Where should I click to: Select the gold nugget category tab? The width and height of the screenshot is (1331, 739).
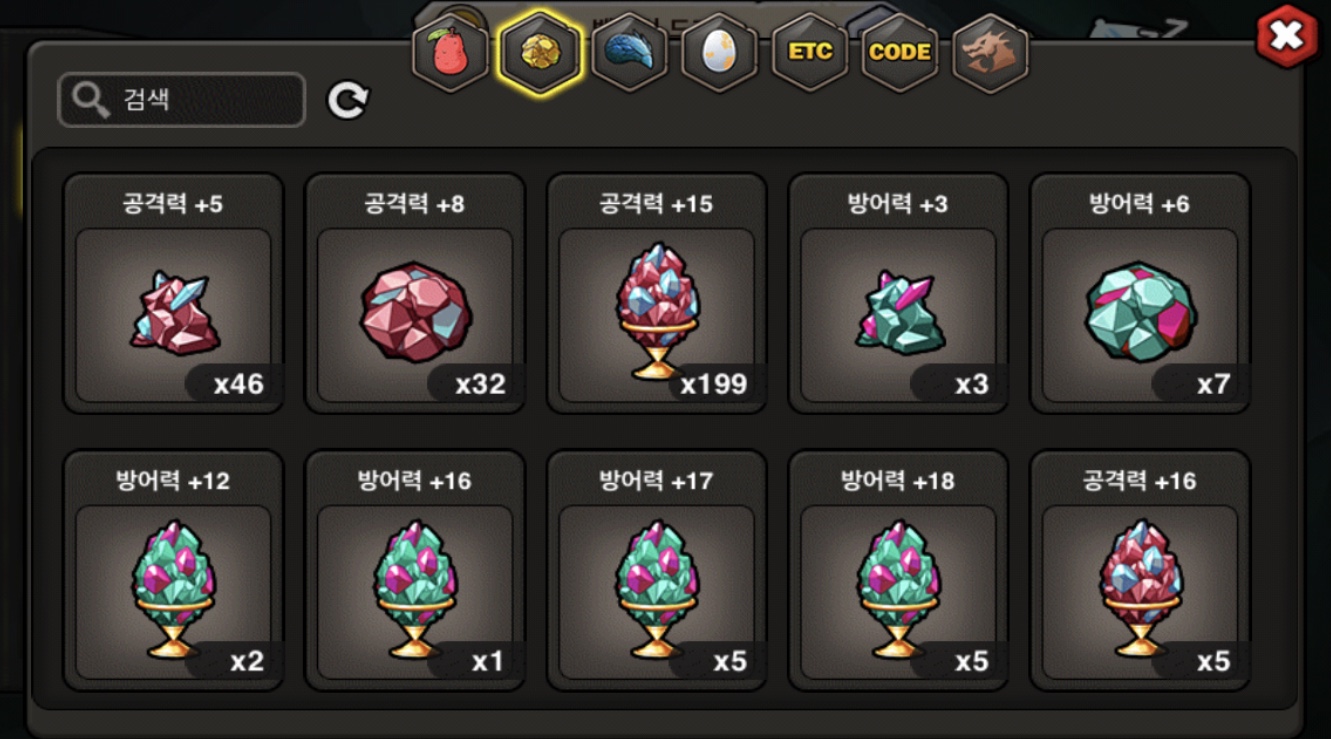540,52
